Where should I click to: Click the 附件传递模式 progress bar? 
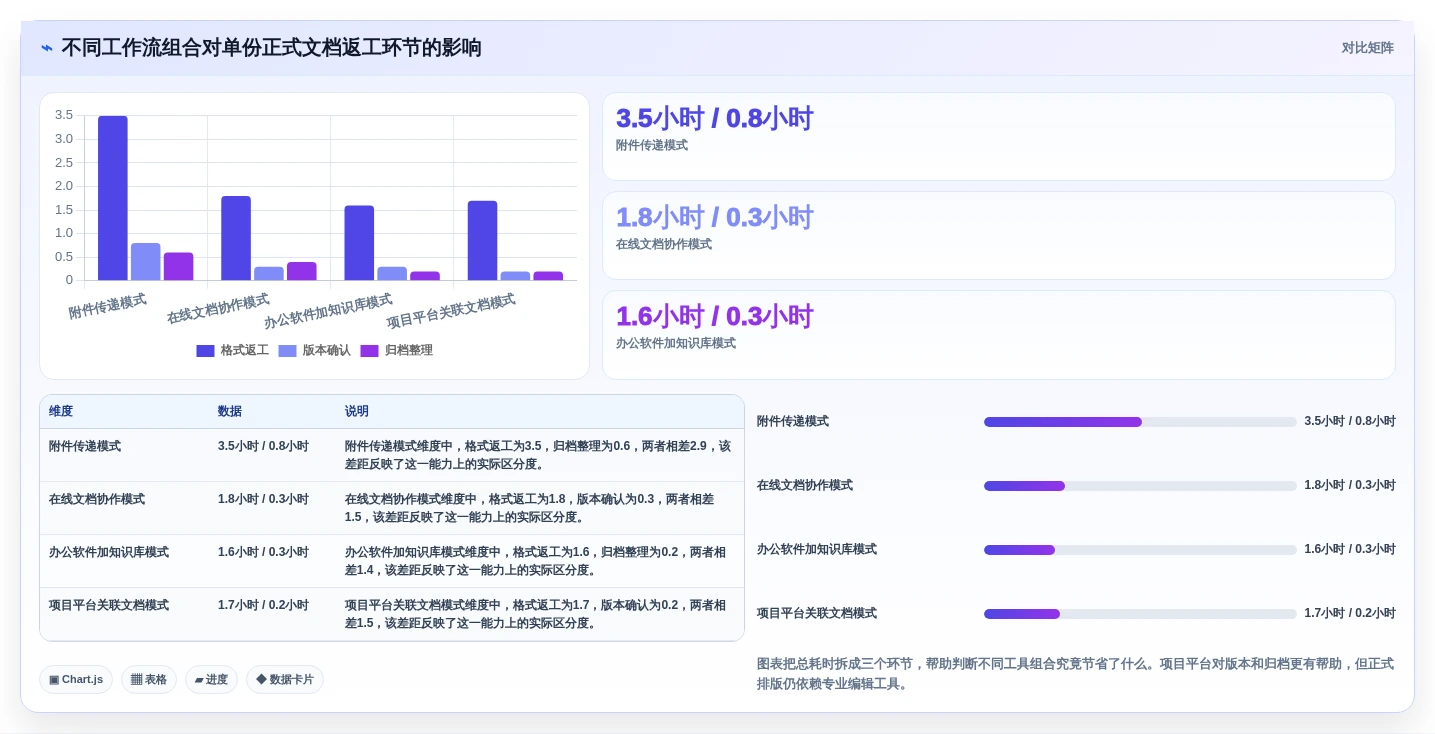[x=1140, y=422]
